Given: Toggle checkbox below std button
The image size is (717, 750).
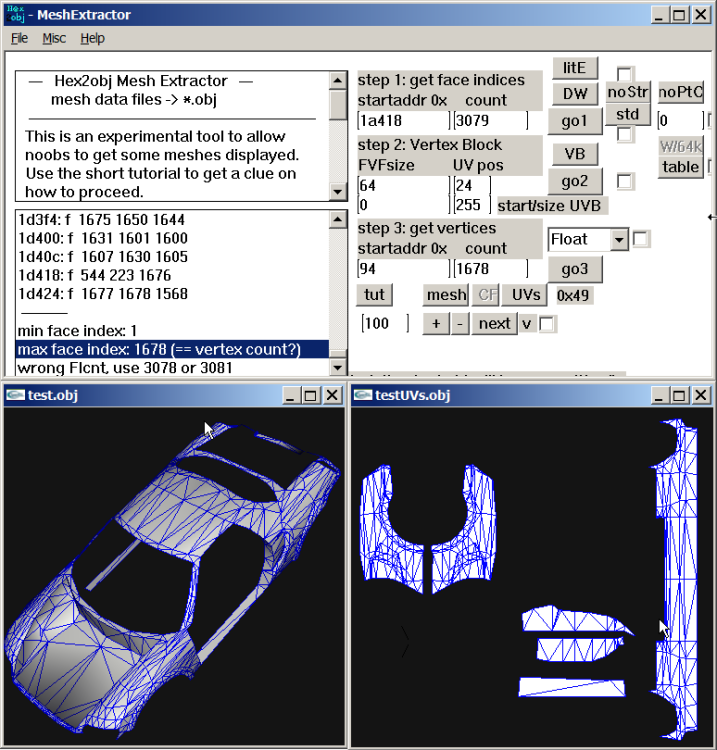Looking at the screenshot, I should 624,134.
